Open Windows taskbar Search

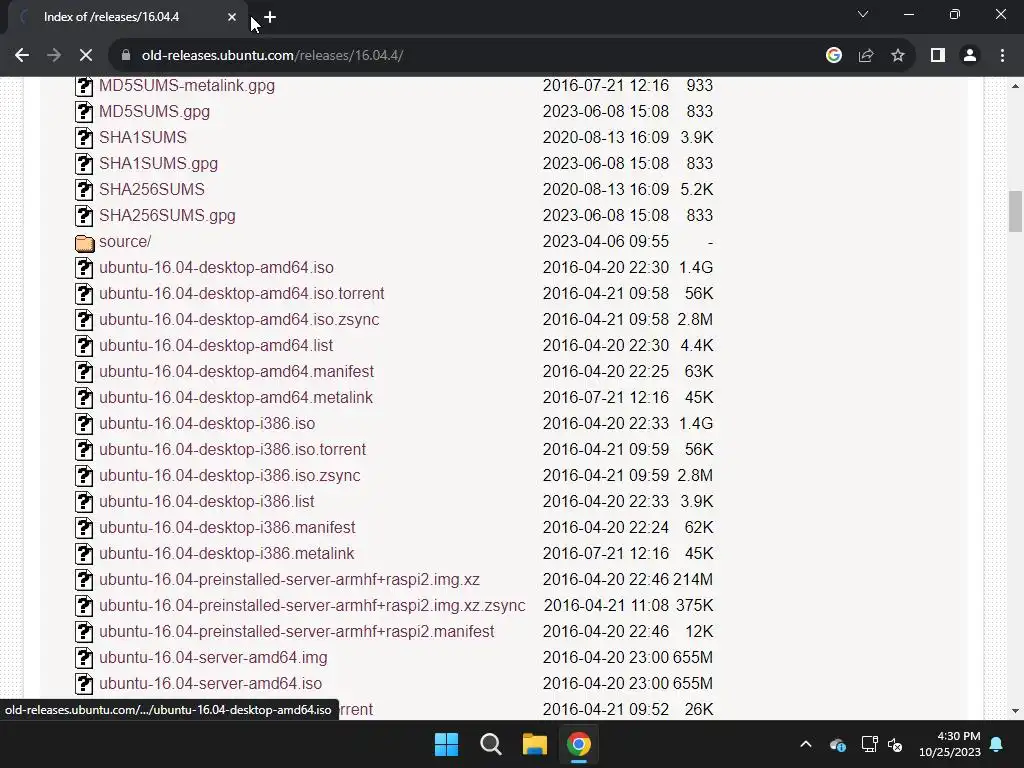(x=490, y=744)
